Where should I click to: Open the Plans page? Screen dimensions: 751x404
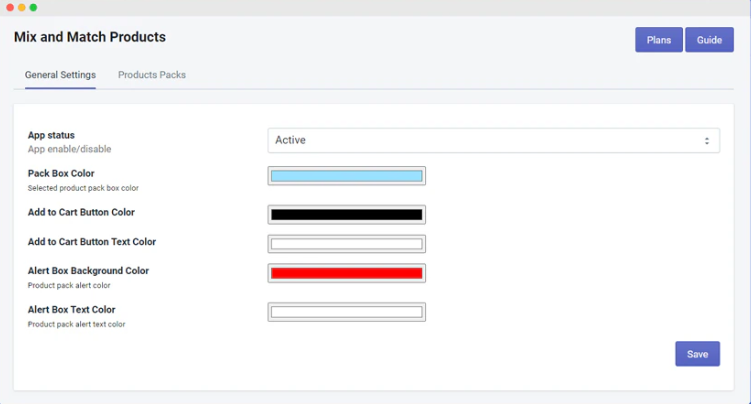point(658,40)
